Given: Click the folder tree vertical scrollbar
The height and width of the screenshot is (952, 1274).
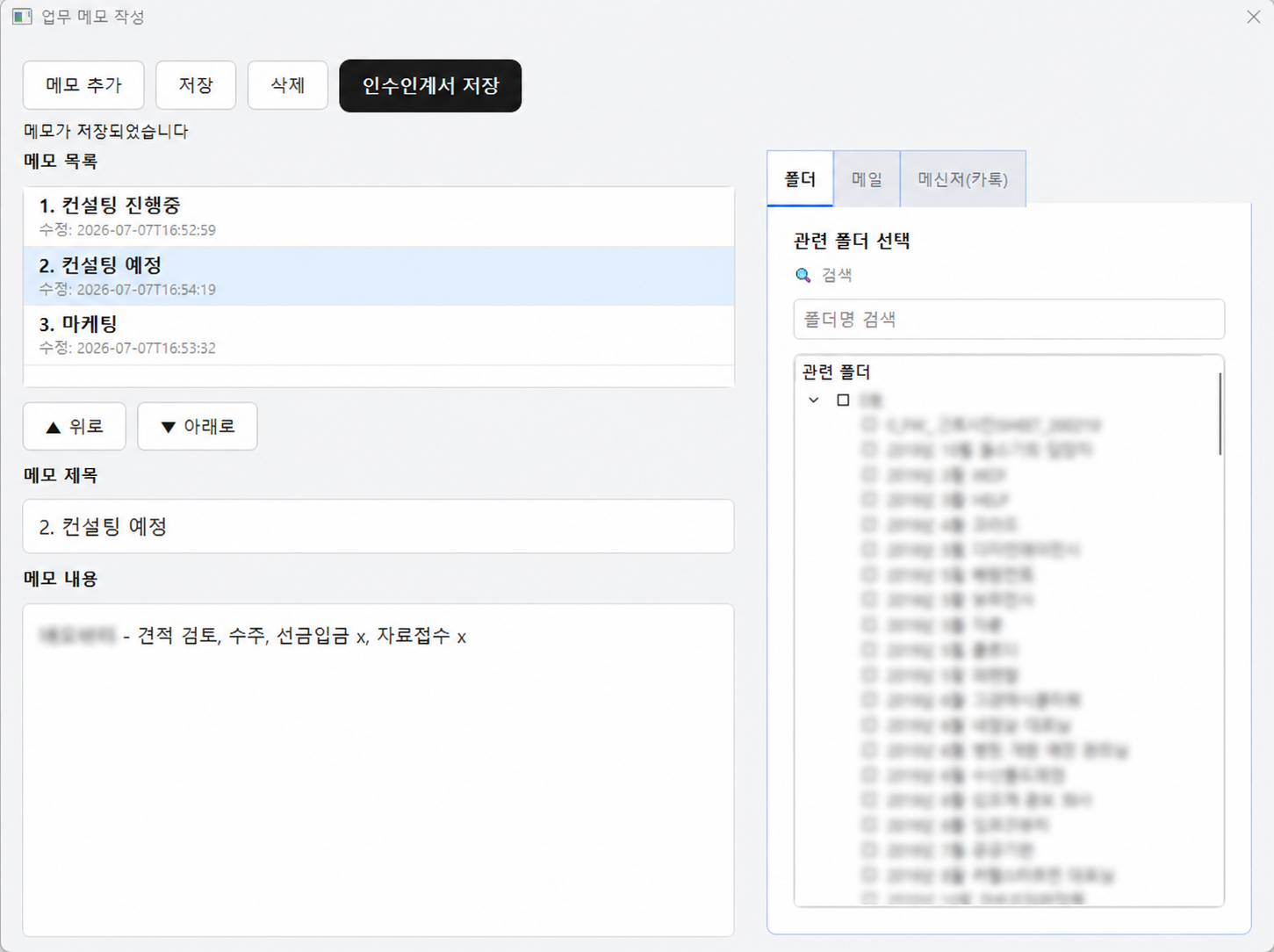Looking at the screenshot, I should 1220,415.
